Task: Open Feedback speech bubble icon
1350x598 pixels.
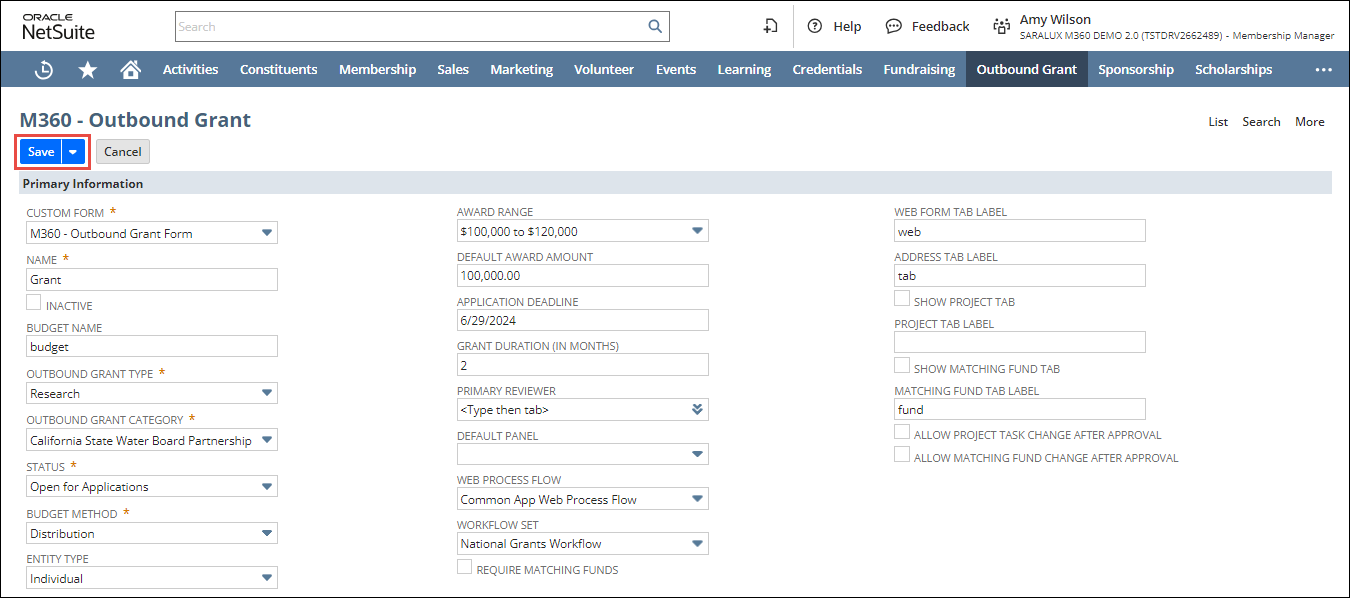Action: [894, 27]
